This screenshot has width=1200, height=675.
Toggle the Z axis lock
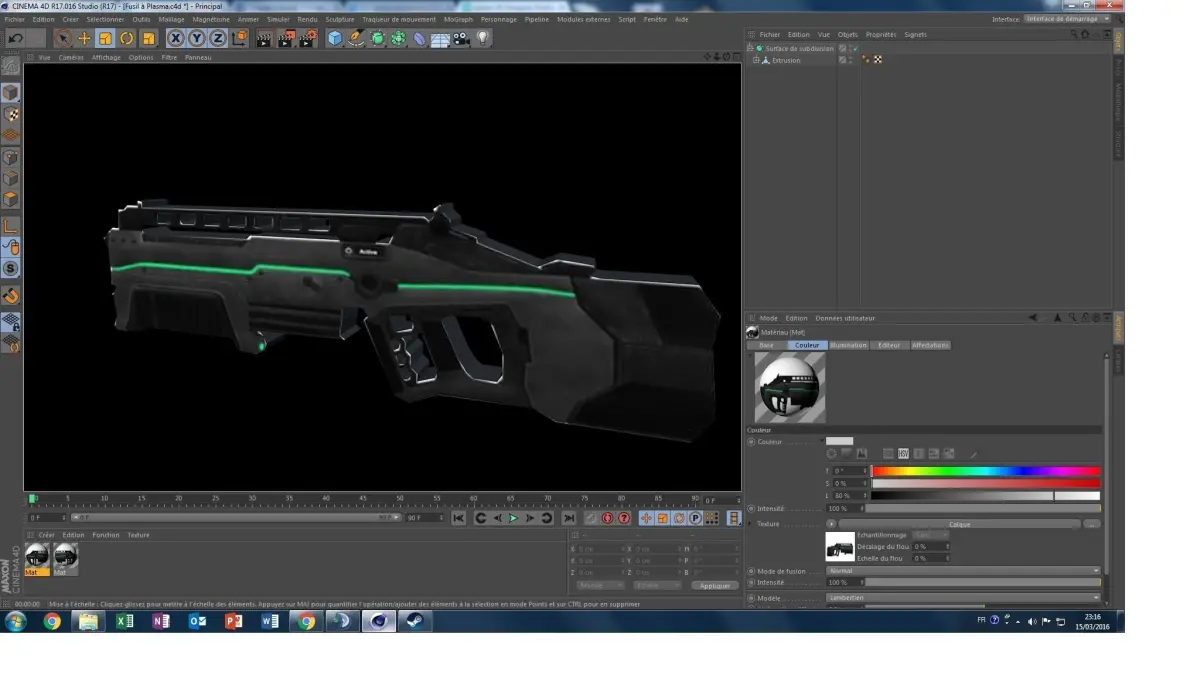coord(218,38)
